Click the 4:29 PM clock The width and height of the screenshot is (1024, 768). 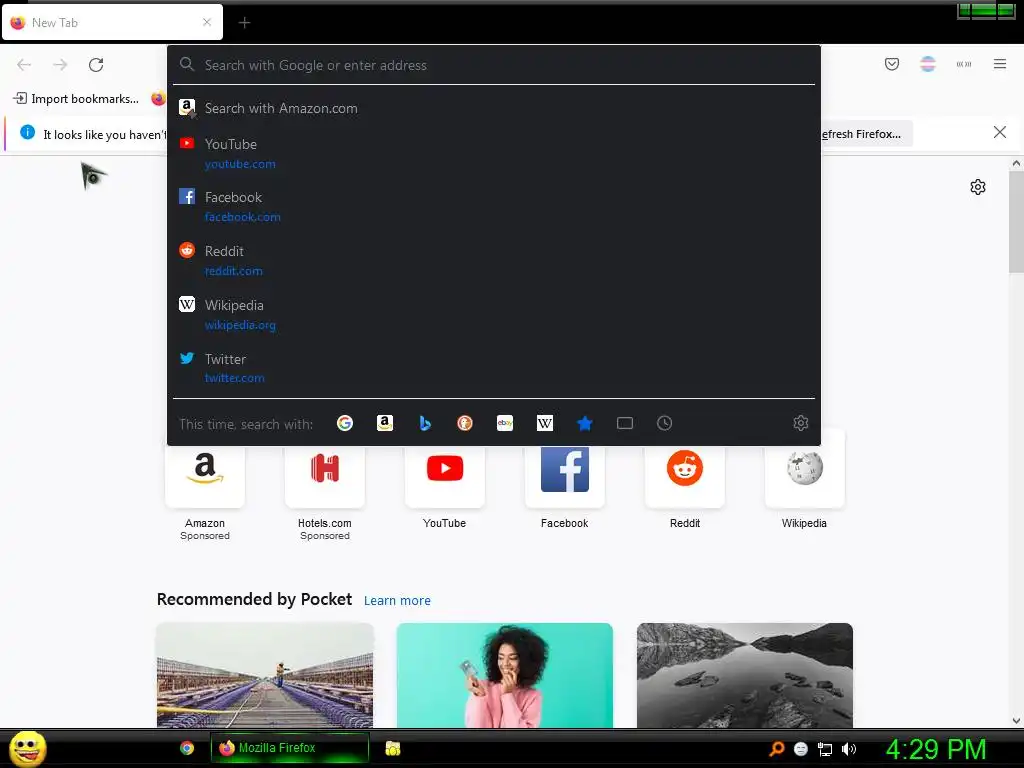(936, 749)
